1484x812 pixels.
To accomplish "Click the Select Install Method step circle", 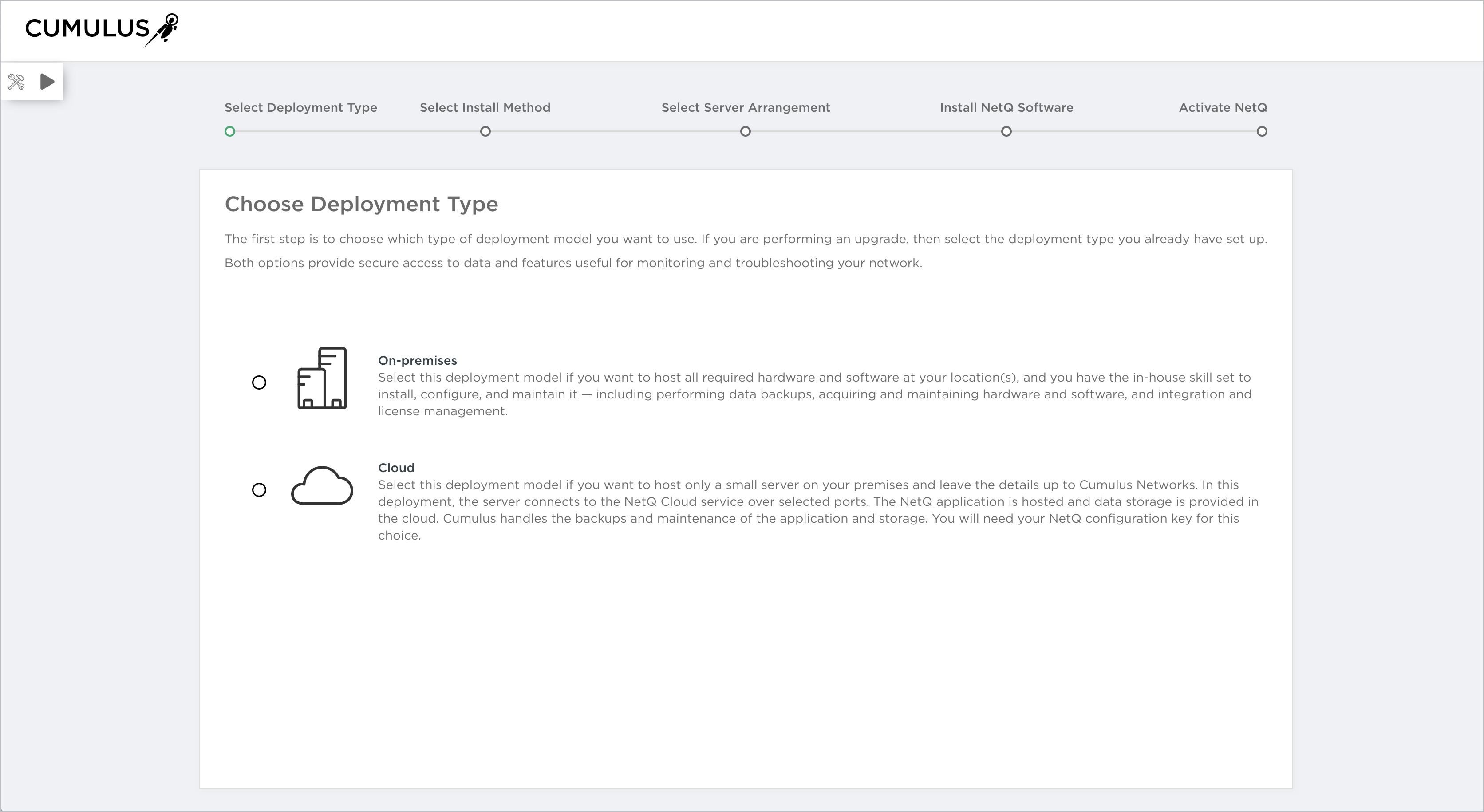I will pos(485,131).
